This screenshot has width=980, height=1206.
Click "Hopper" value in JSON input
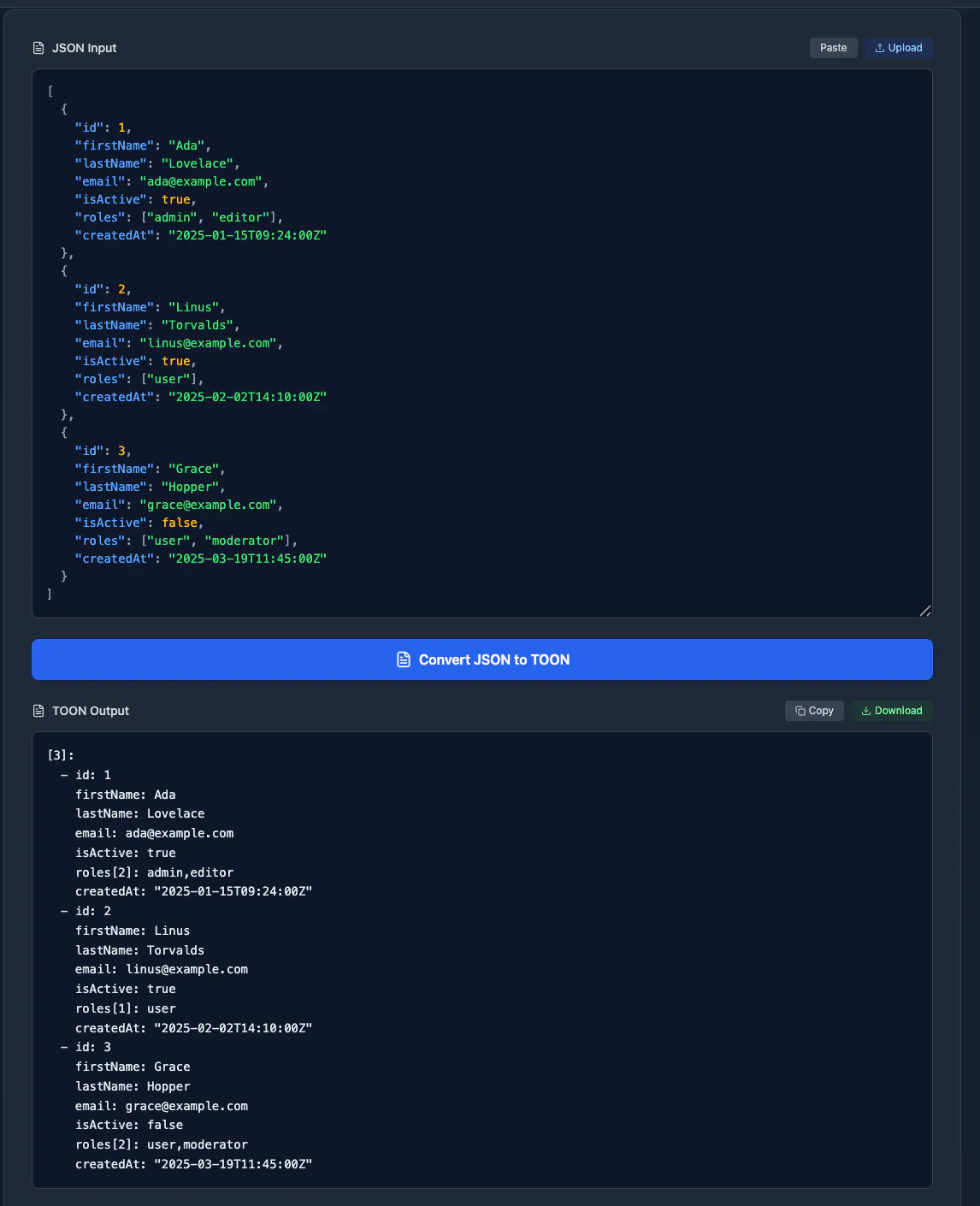[x=190, y=487]
